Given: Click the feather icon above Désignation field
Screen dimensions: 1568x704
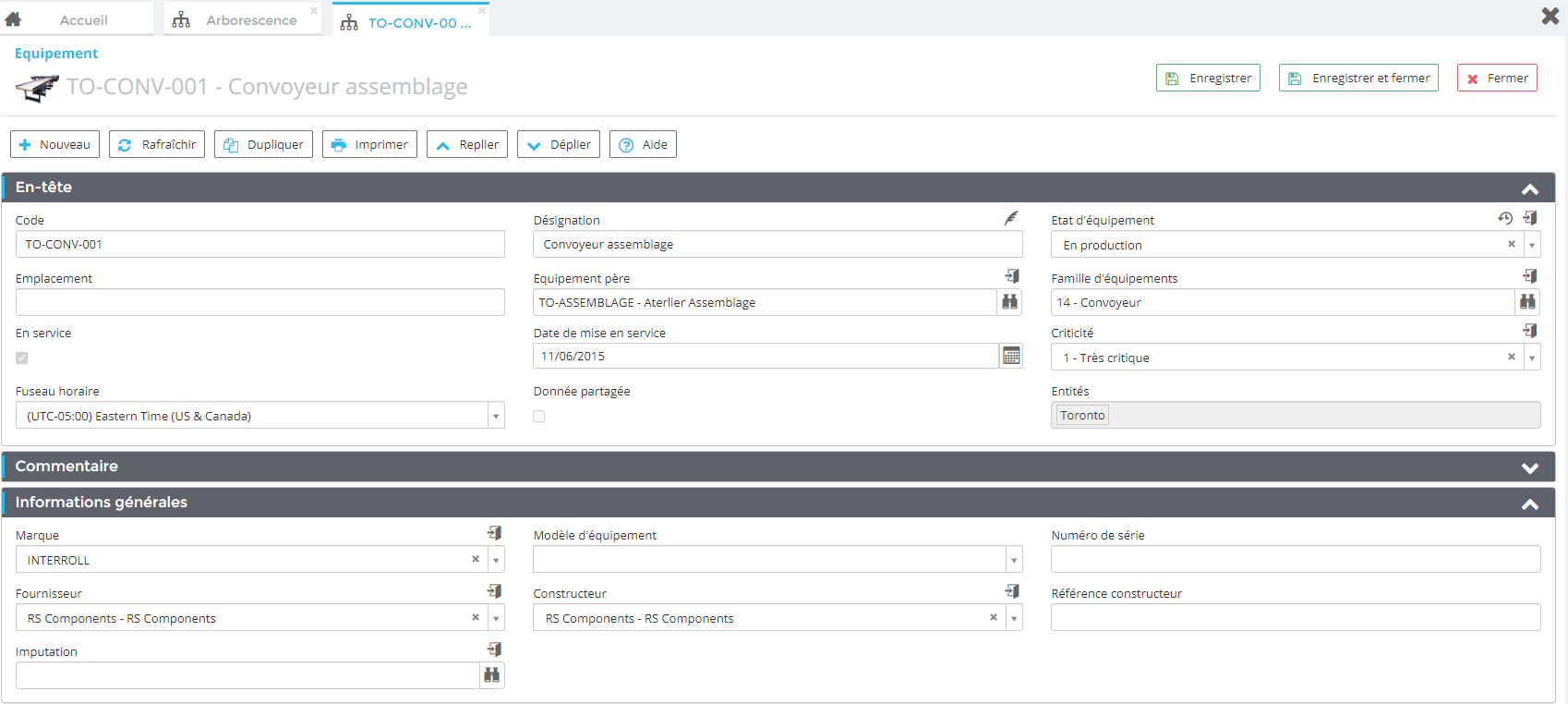Looking at the screenshot, I should click(1011, 219).
